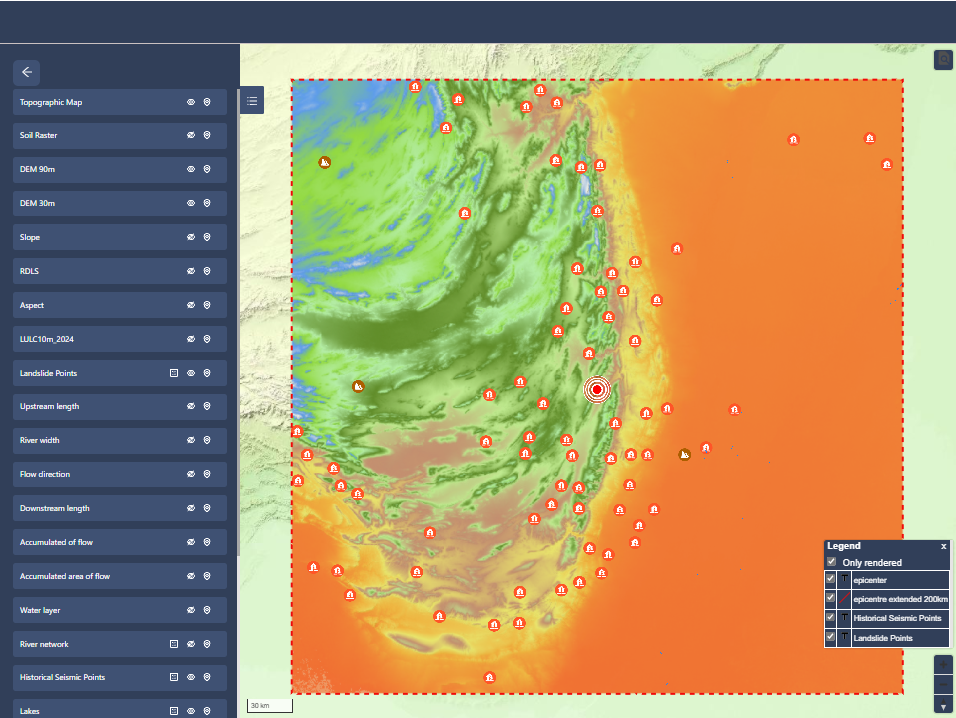Image resolution: width=956 pixels, height=718 pixels.
Task: Toggle visibility of Soil Raster layer
Action: (191, 136)
